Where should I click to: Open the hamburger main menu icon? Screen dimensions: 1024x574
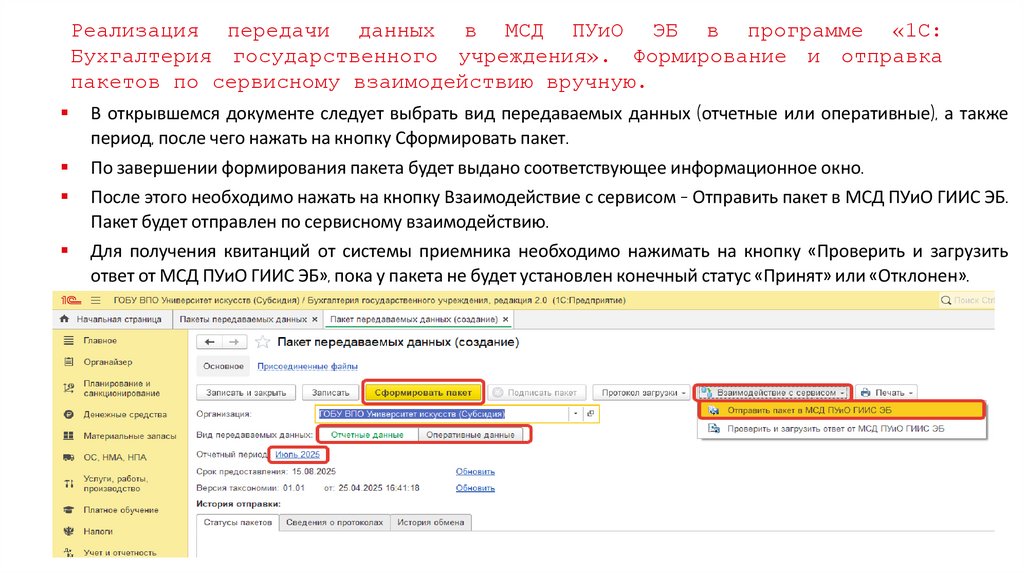coord(95,300)
